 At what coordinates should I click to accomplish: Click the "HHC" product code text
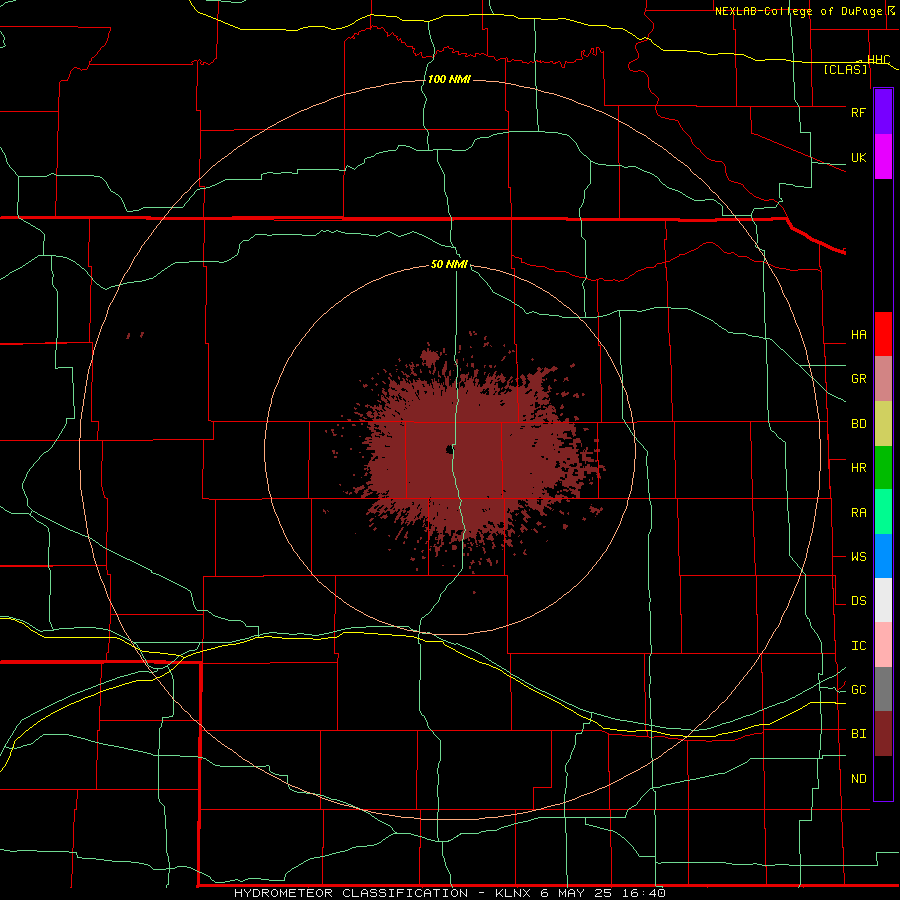[878, 59]
